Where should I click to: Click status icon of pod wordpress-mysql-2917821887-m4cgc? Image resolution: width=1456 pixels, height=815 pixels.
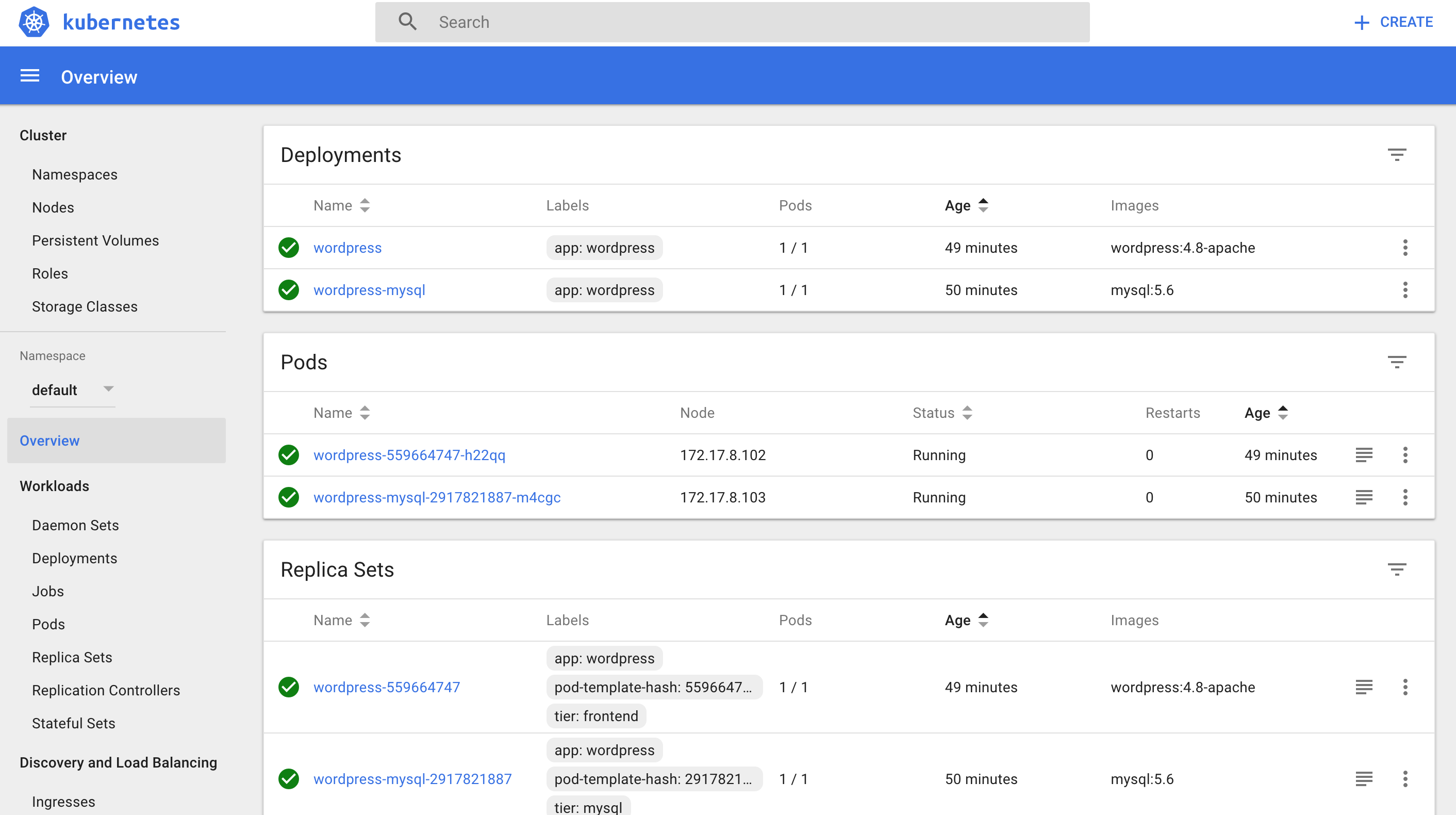pos(289,497)
